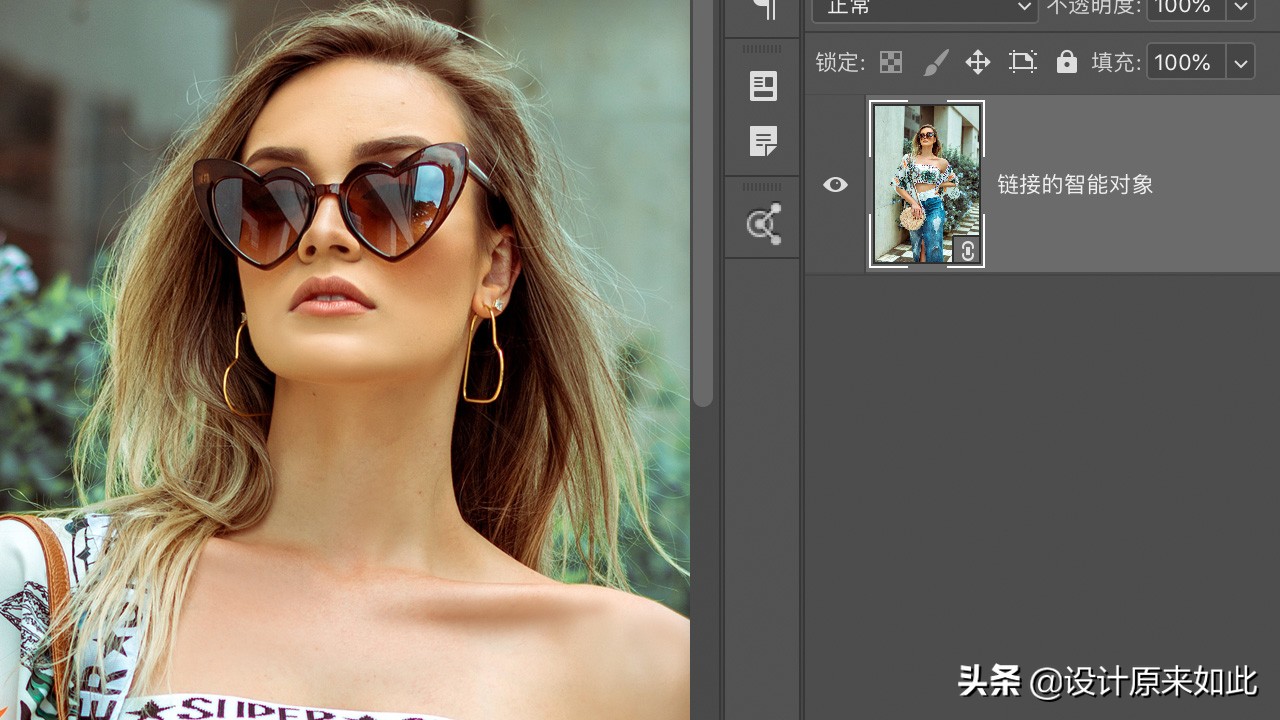Select the 链接的智能对象 layer name

(x=1075, y=185)
